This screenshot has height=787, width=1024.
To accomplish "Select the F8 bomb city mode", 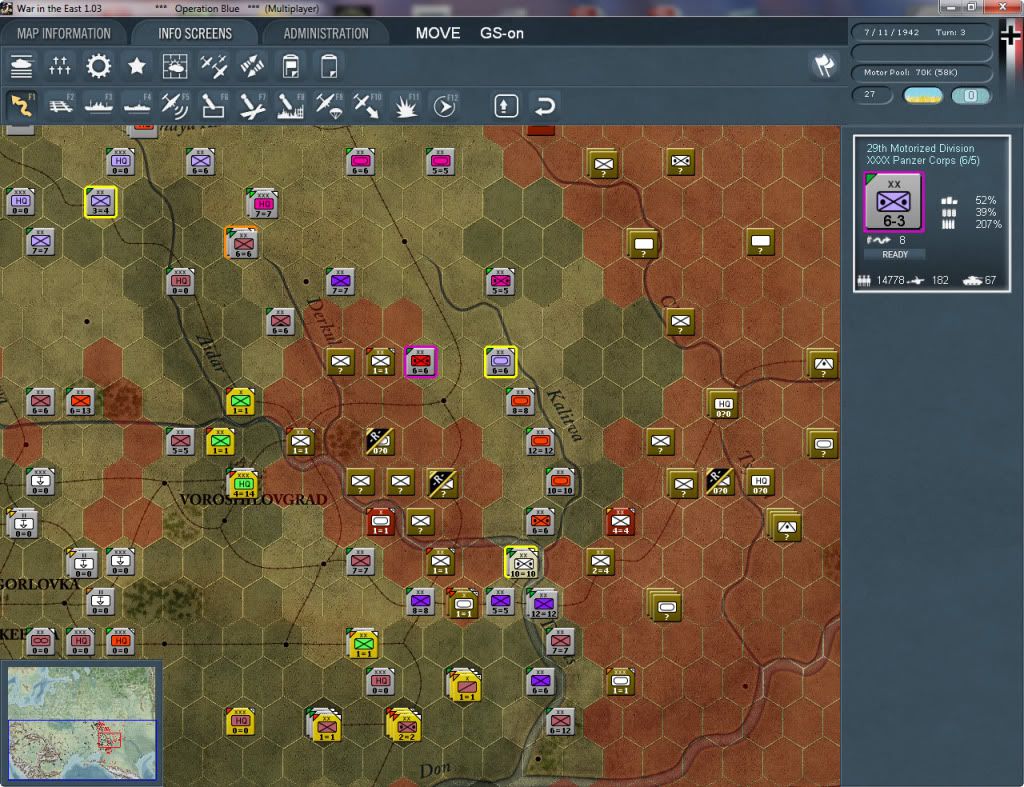I will (291, 105).
